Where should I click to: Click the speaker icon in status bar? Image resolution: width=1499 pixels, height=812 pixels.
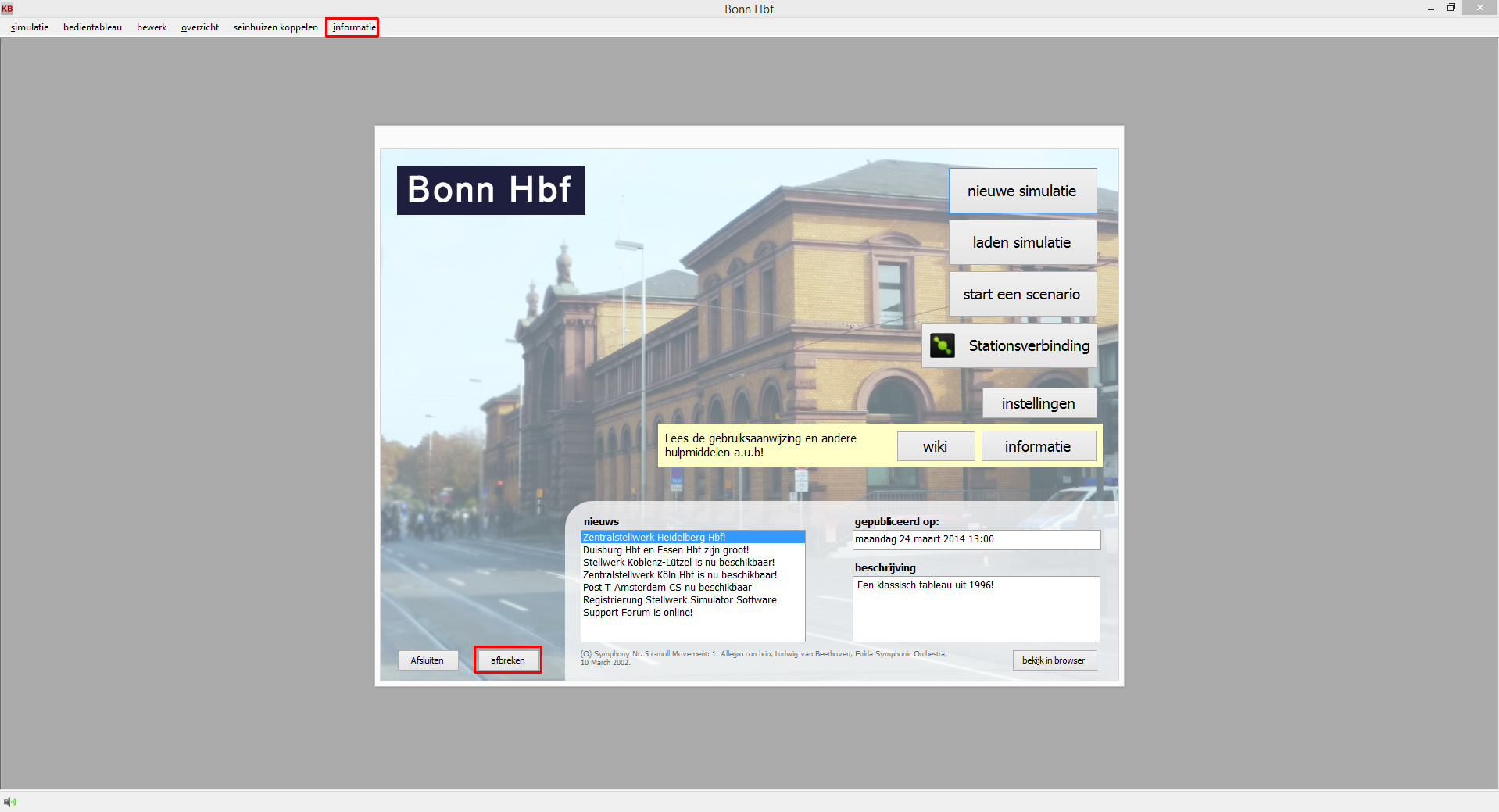click(x=9, y=802)
